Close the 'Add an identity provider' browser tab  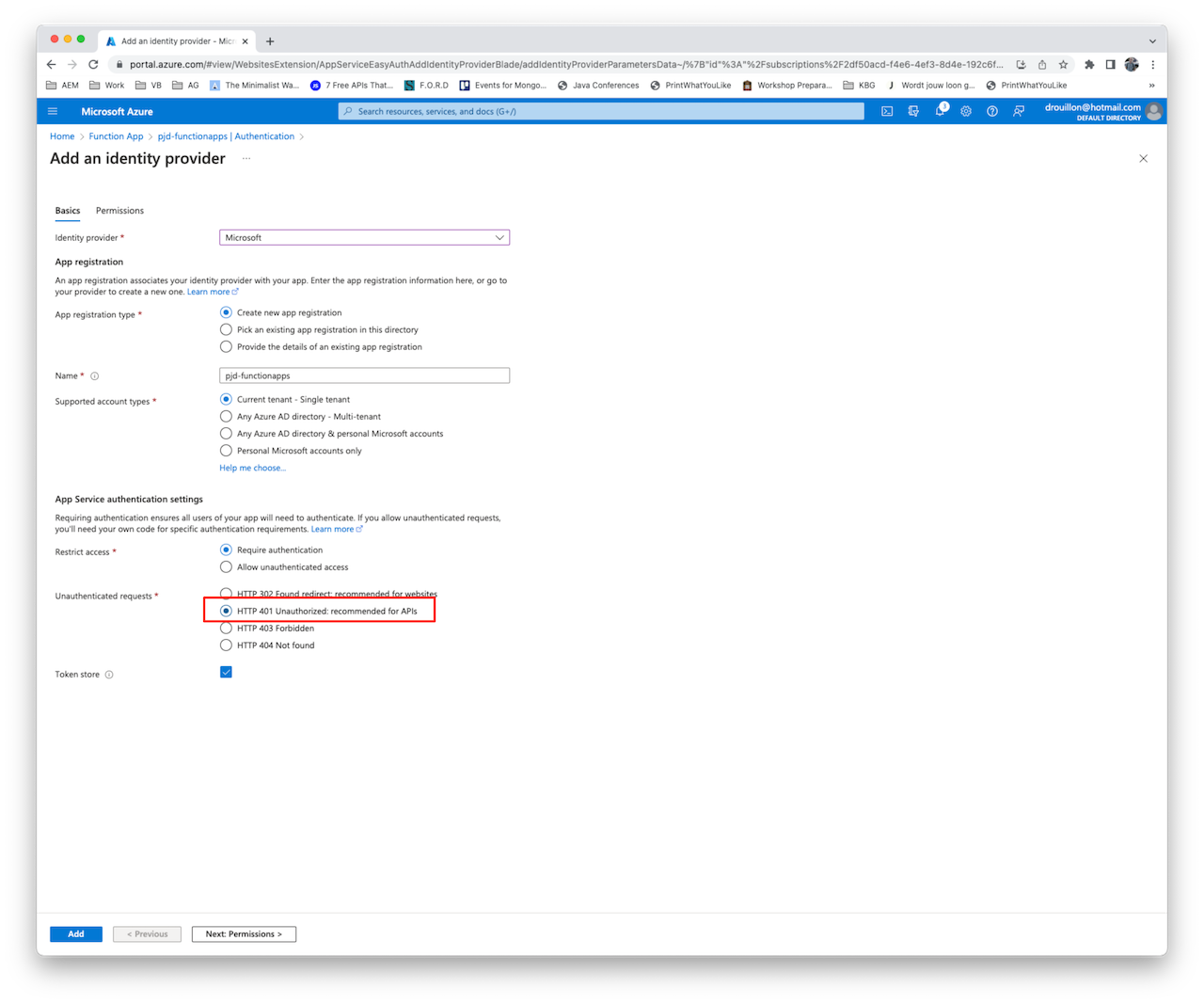(246, 41)
